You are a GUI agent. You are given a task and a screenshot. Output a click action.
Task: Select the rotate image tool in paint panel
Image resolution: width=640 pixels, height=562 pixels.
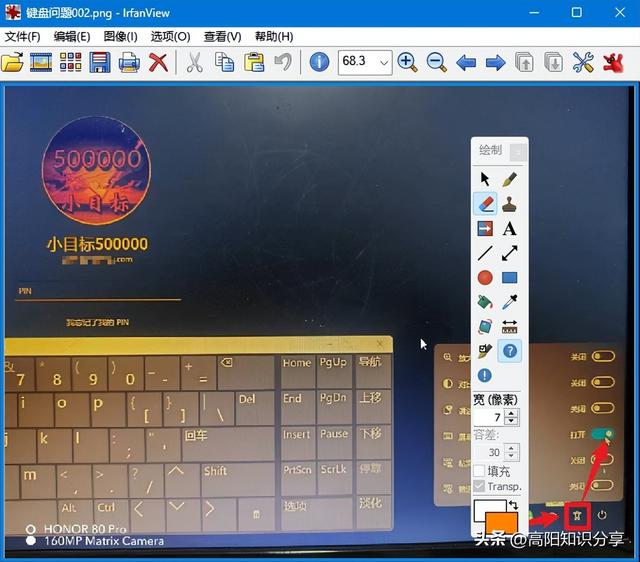click(485, 327)
